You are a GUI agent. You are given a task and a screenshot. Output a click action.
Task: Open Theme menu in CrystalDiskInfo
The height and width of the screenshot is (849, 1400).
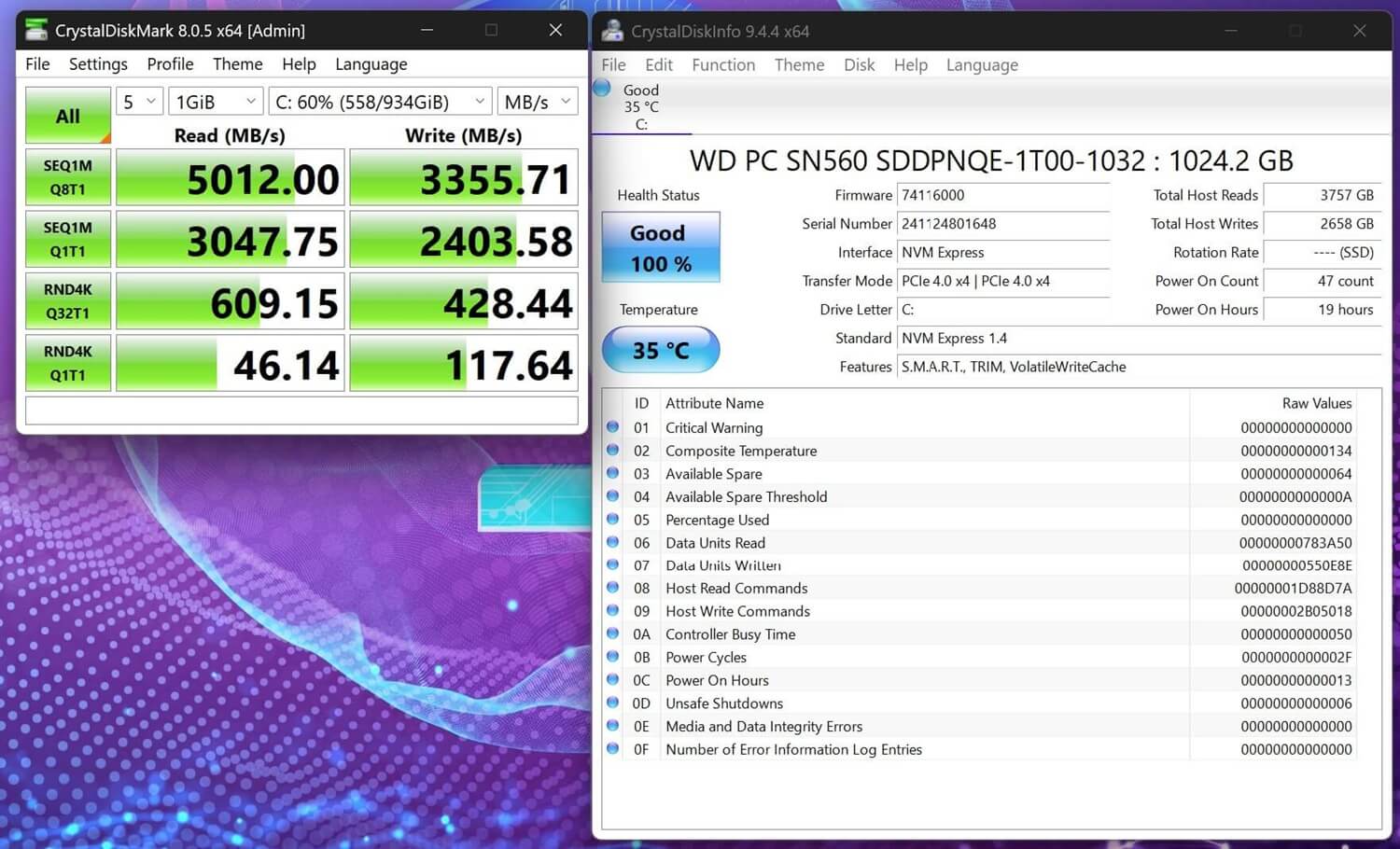click(x=799, y=64)
